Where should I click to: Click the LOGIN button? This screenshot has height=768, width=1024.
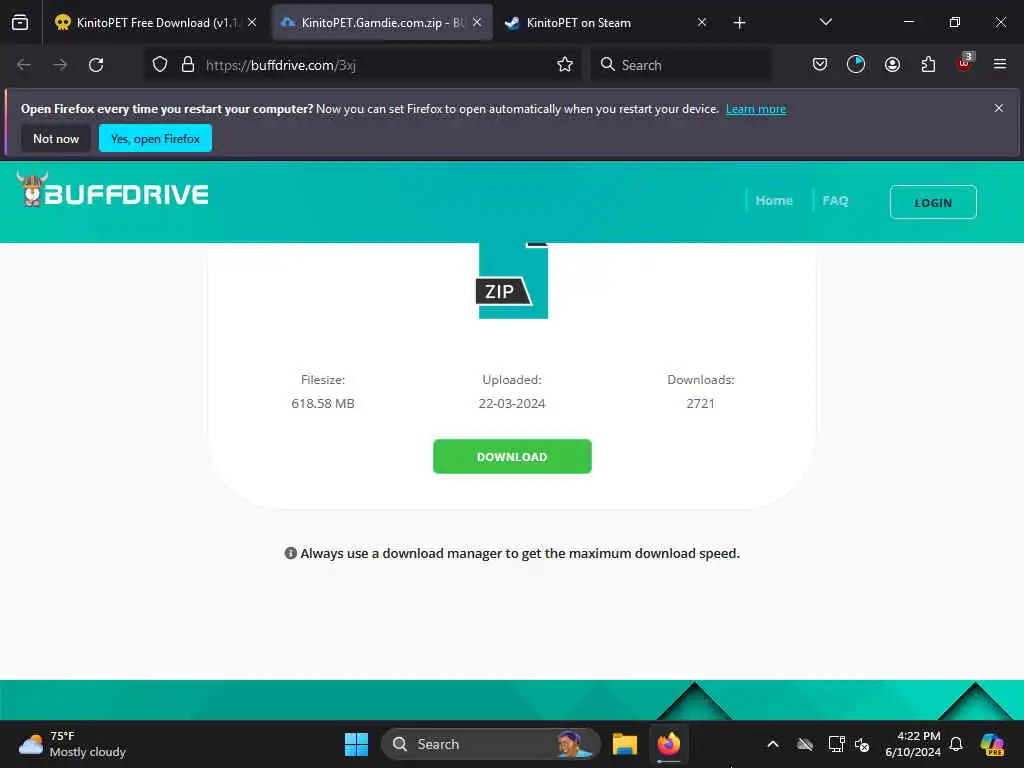[x=933, y=202]
